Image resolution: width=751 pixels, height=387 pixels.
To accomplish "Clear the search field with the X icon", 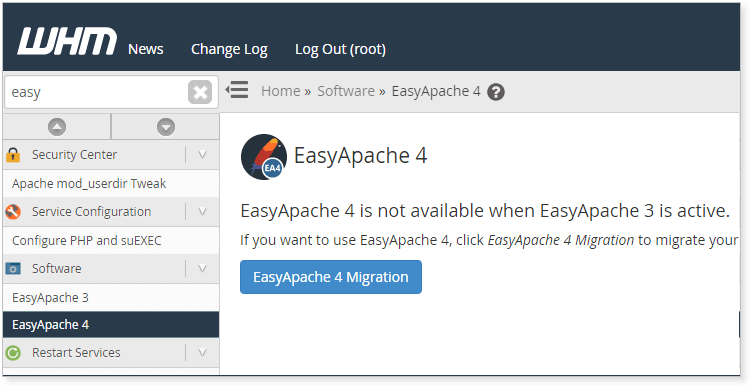I will [200, 92].
